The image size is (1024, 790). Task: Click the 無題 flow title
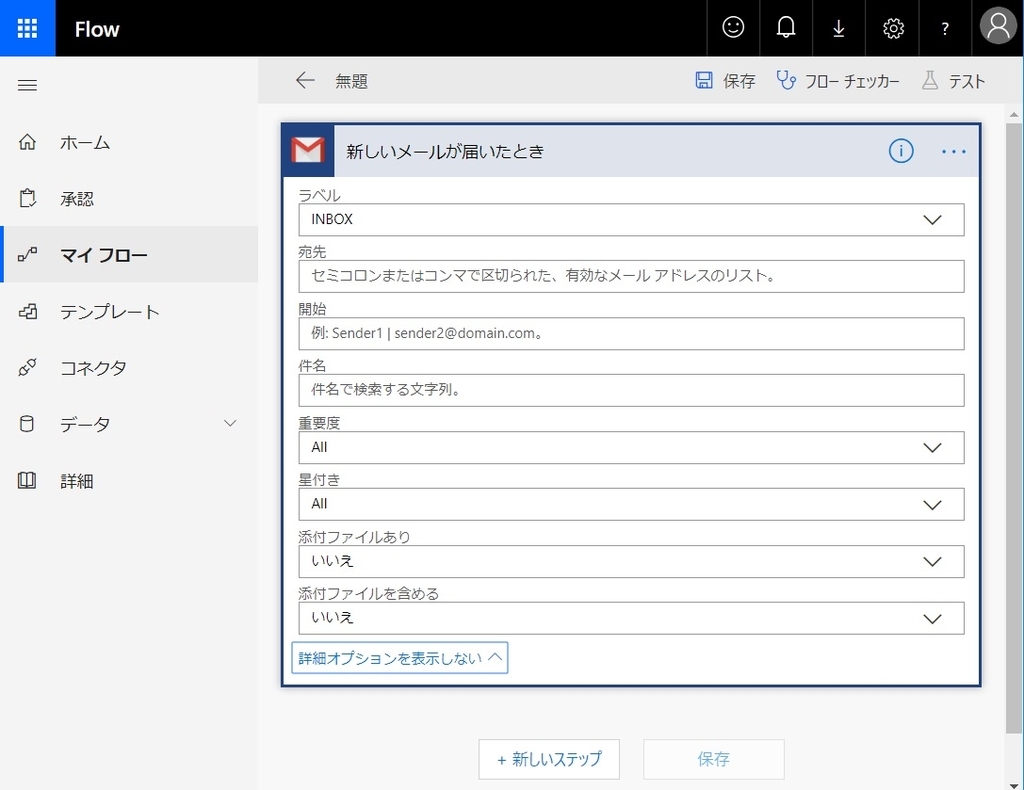(351, 81)
